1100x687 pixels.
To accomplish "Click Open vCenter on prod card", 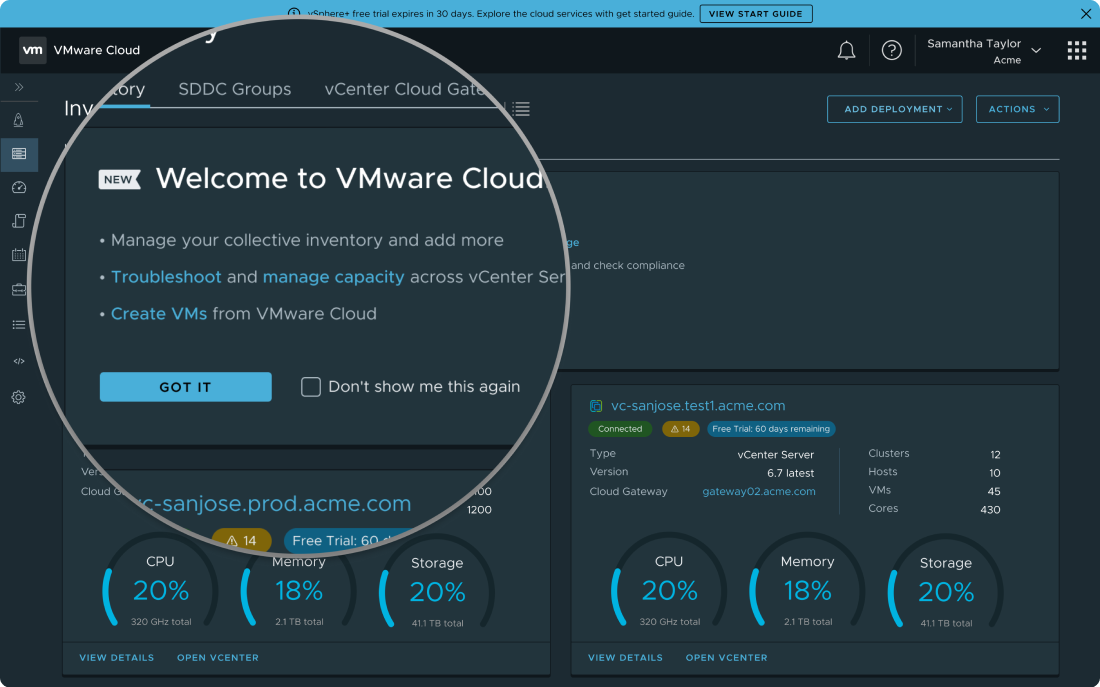I will (x=217, y=658).
